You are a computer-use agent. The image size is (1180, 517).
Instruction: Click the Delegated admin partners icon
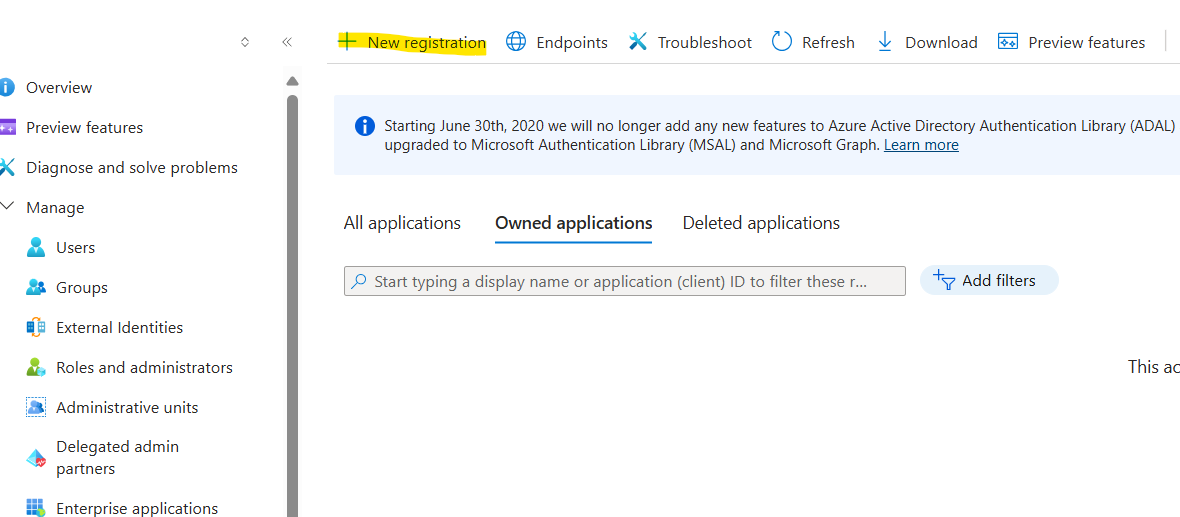coord(35,458)
